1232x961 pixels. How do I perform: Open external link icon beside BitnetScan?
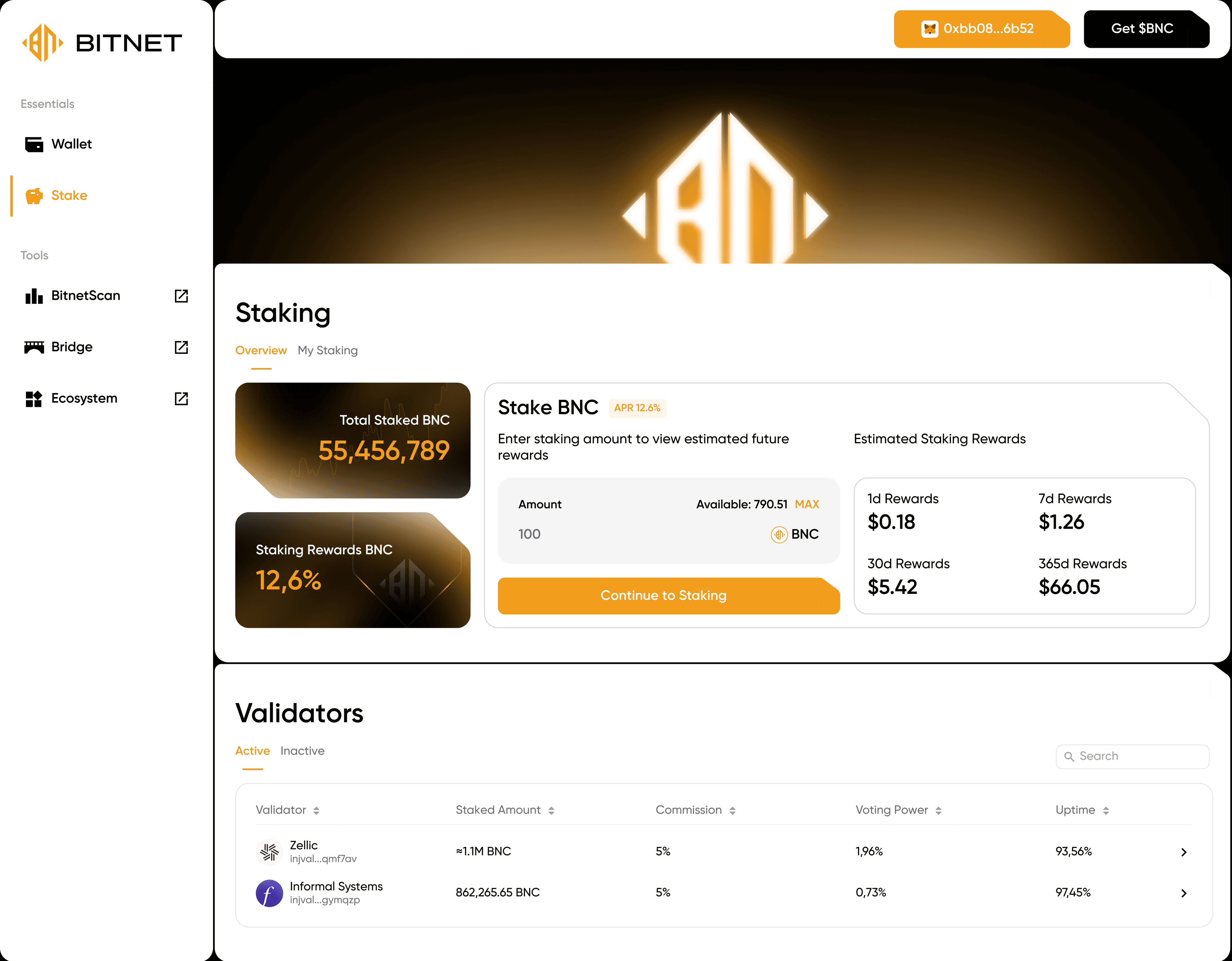click(x=181, y=296)
